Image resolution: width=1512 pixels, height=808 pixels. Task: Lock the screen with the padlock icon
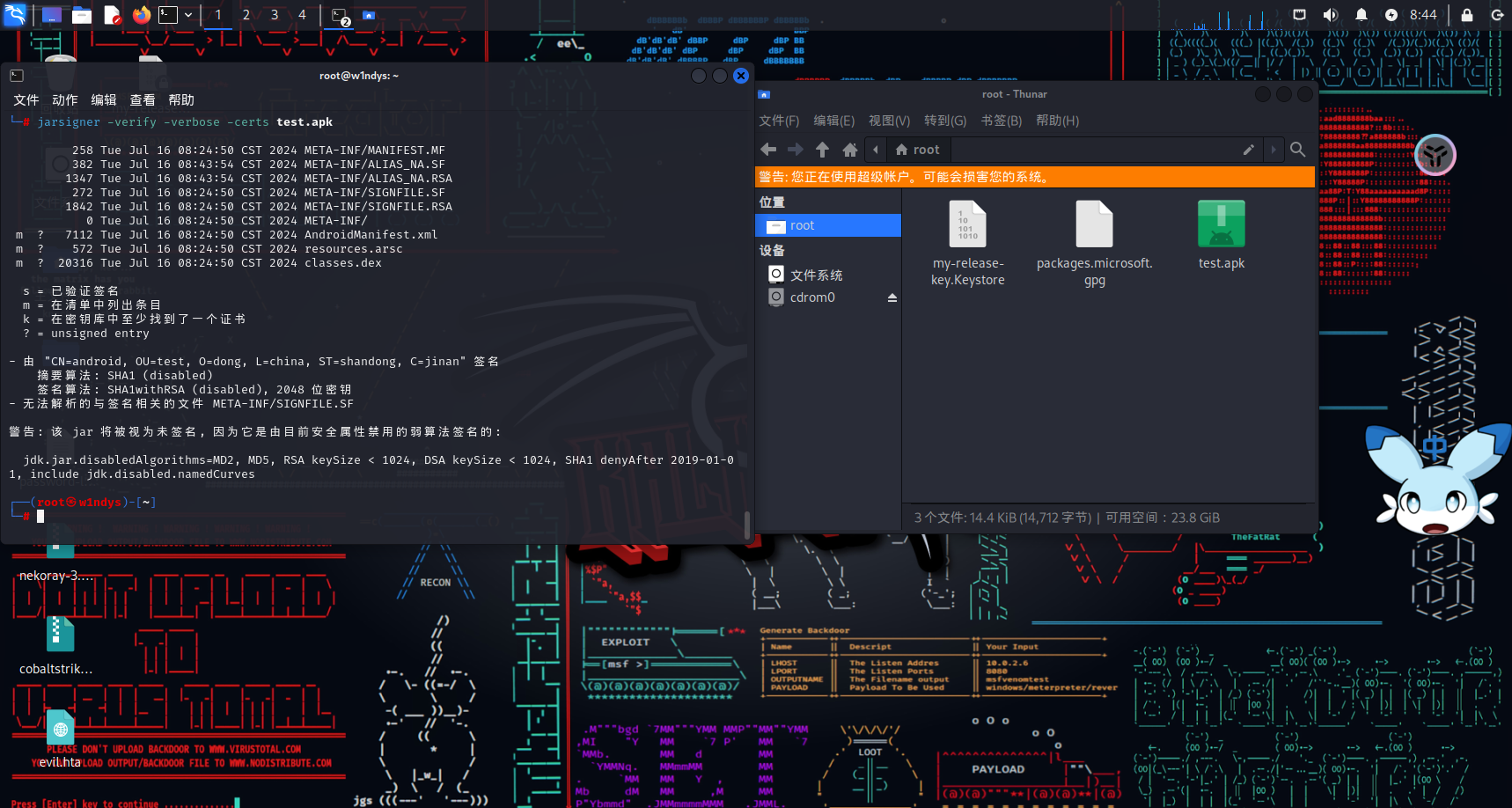(x=1466, y=15)
